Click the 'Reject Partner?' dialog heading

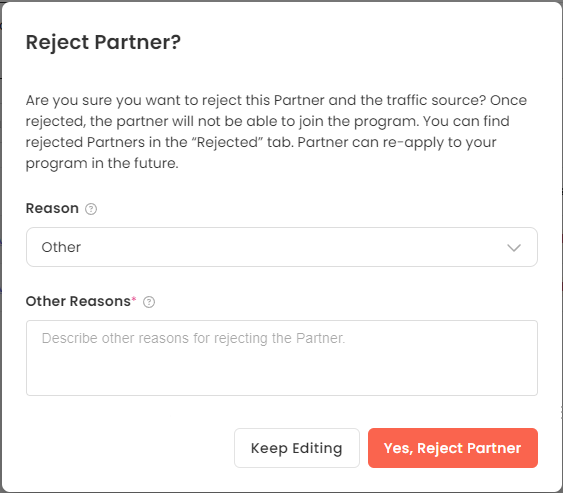(x=103, y=42)
